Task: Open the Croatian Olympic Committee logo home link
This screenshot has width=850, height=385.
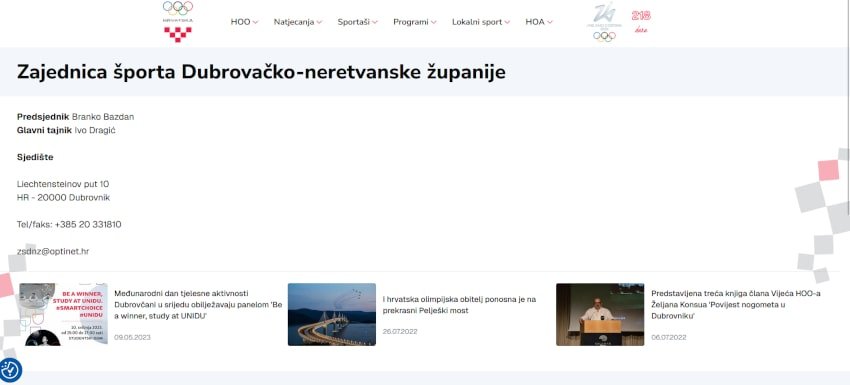Action: tap(178, 22)
